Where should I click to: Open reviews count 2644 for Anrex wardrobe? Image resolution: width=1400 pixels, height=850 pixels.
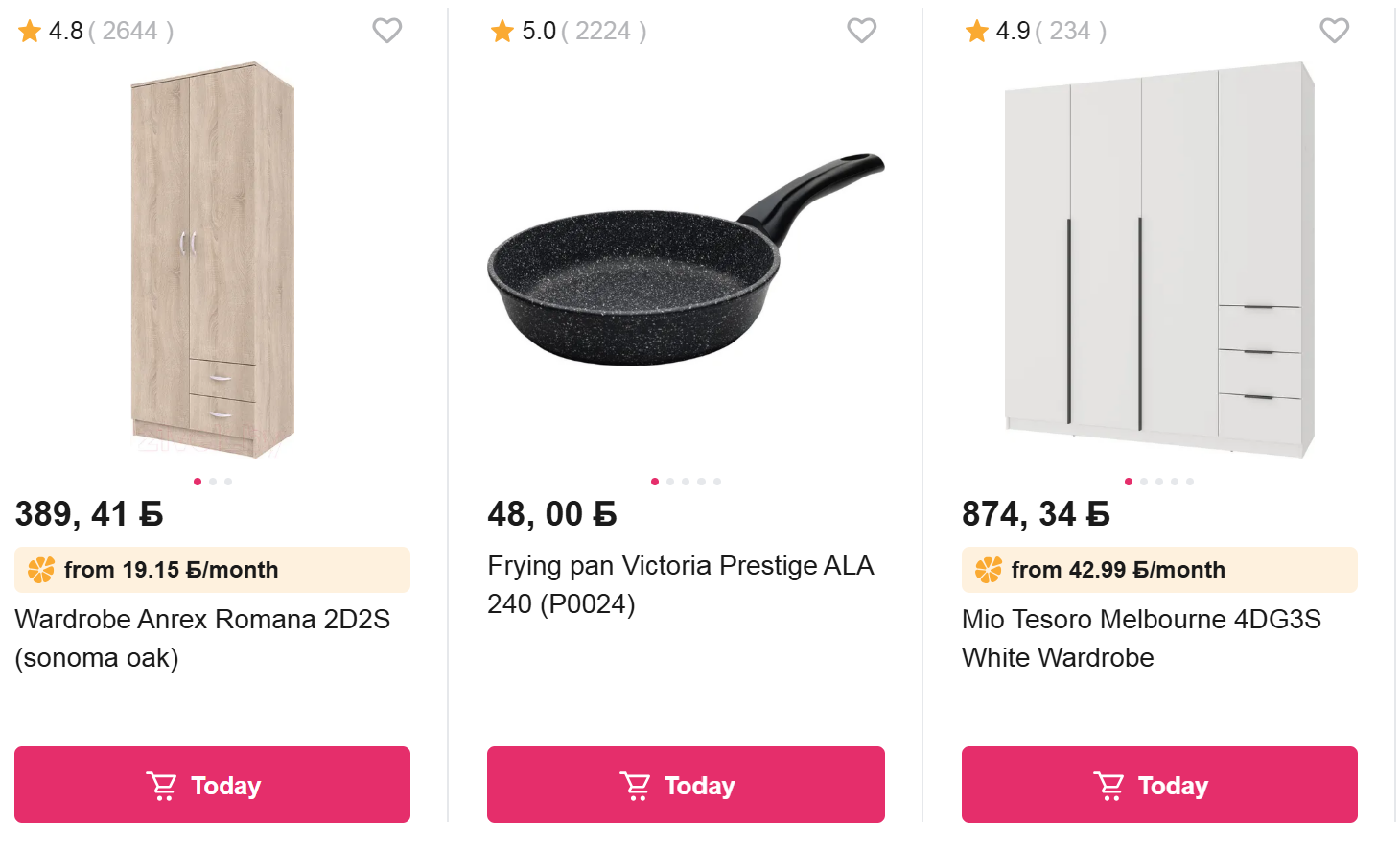[130, 32]
